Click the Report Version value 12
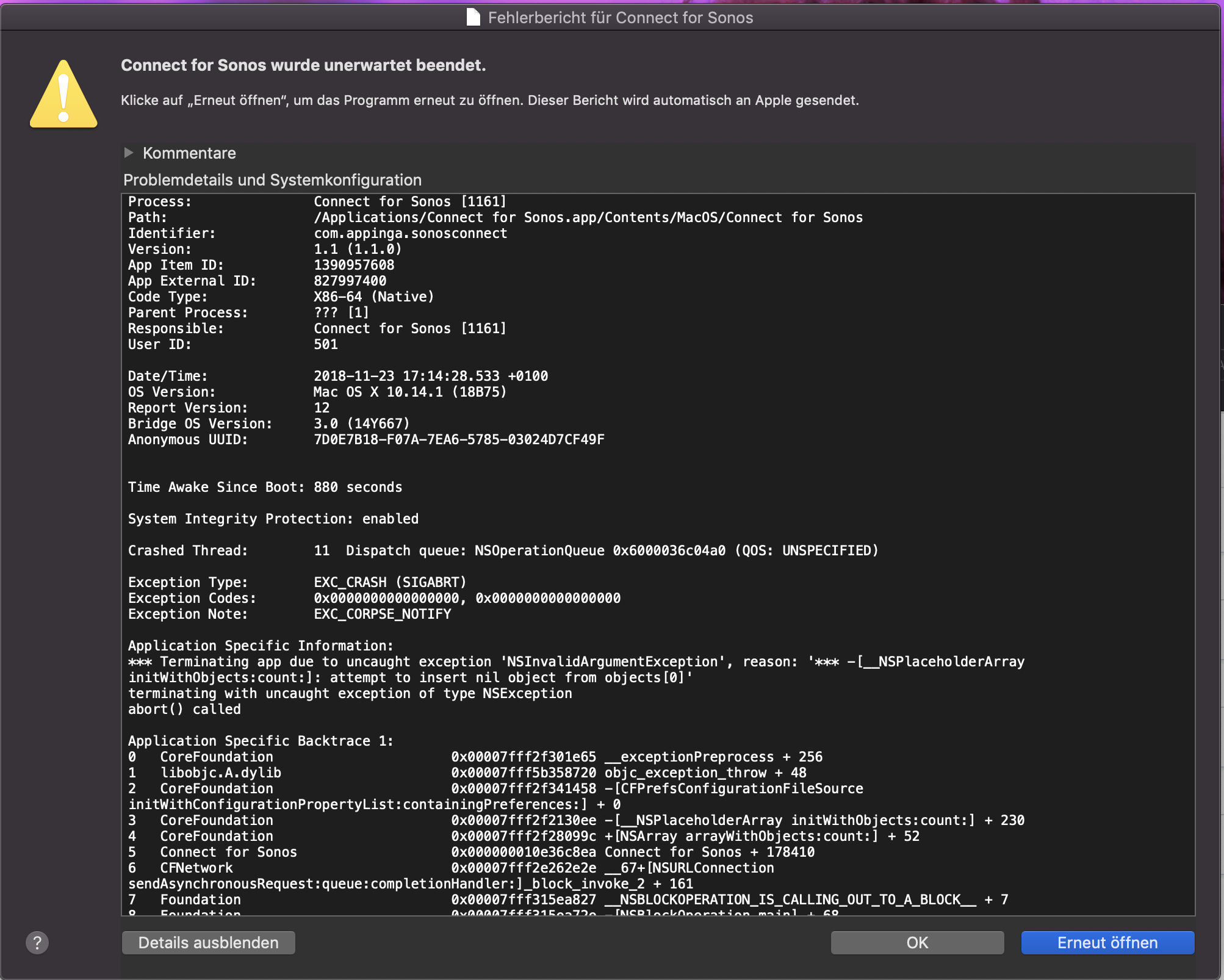 point(322,408)
